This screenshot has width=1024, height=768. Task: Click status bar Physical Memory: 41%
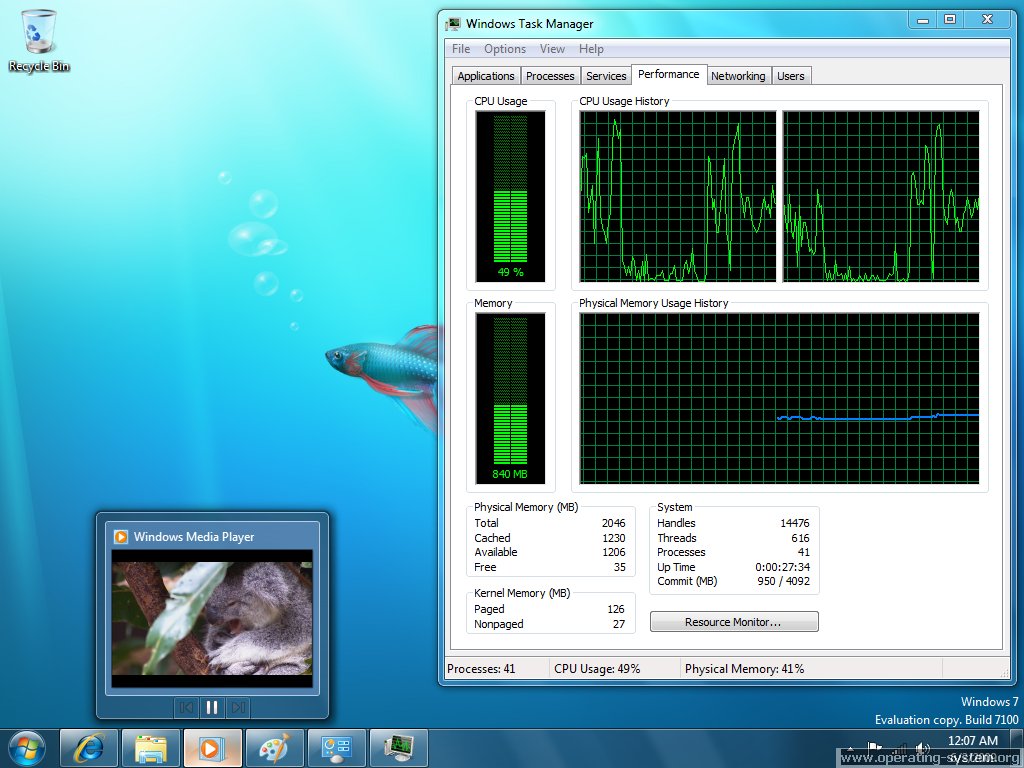click(744, 669)
